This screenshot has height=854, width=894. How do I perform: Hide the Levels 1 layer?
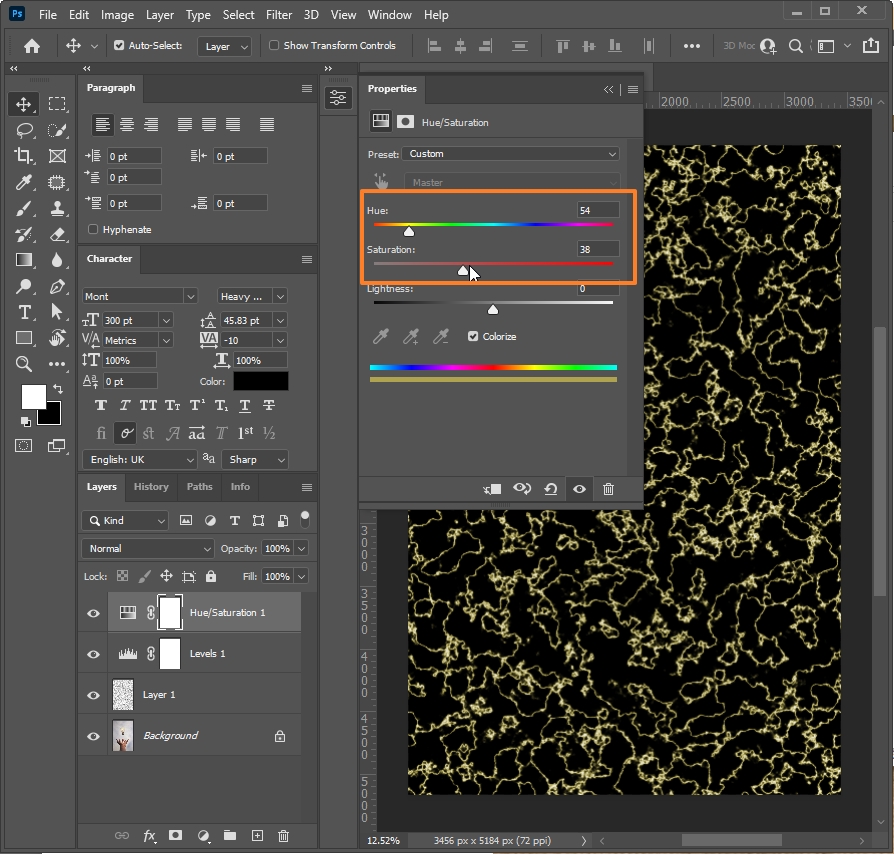(94, 654)
